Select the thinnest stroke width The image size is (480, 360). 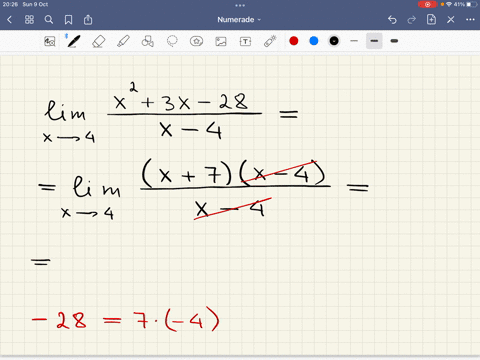pos(354,41)
